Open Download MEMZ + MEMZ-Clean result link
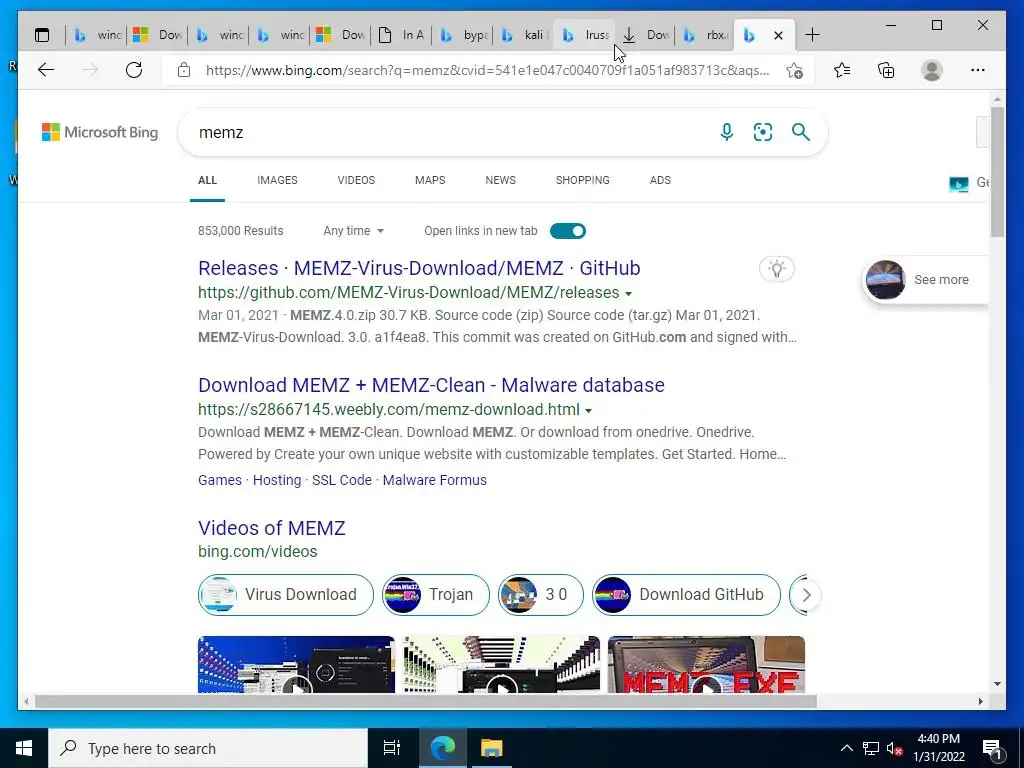1024x768 pixels. tap(431, 385)
